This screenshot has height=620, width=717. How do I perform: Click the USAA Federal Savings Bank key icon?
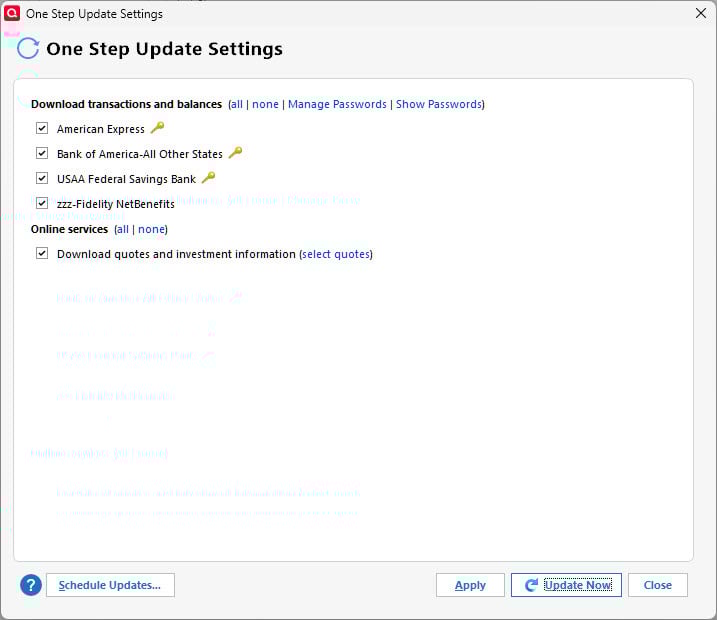click(x=209, y=177)
